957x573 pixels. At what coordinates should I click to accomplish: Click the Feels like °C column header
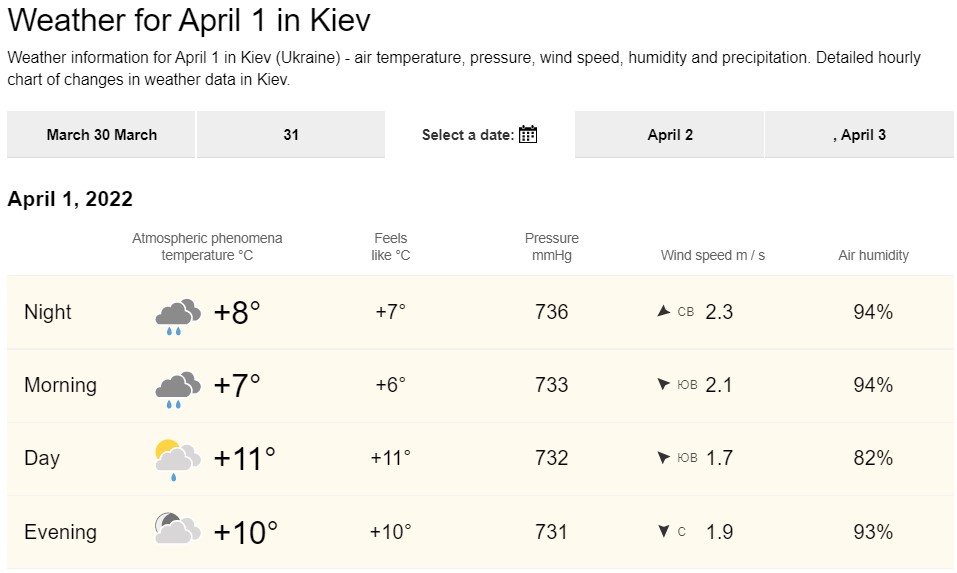pyautogui.click(x=391, y=247)
